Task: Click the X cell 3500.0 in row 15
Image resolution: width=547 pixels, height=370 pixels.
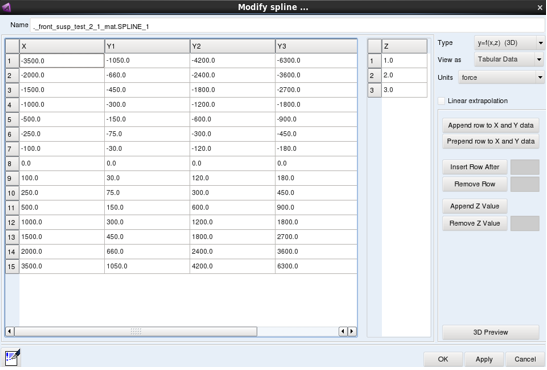Action: [x=62, y=266]
